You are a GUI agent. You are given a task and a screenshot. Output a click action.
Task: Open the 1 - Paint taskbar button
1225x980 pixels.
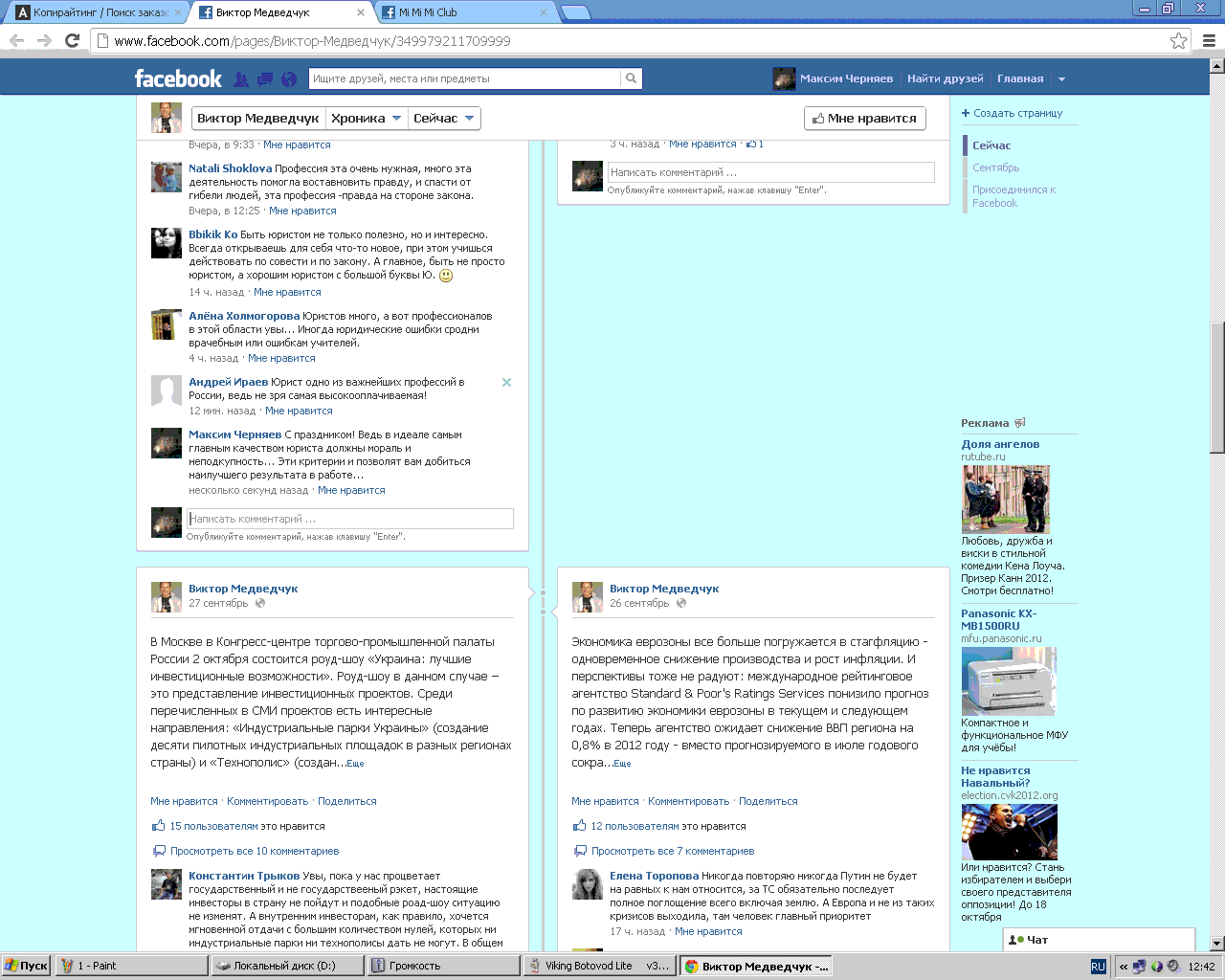pyautogui.click(x=131, y=966)
